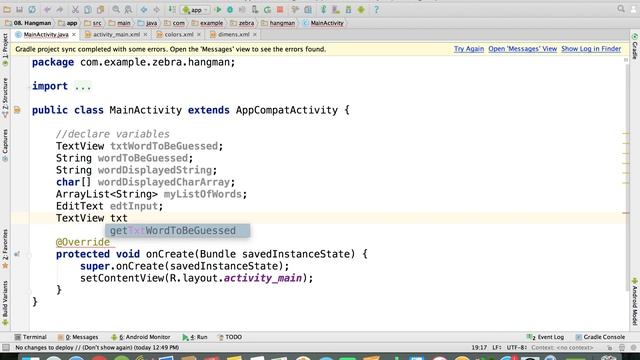This screenshot has width=640, height=360.
Task: Click the Cut scissors icon
Action: (x=75, y=9)
